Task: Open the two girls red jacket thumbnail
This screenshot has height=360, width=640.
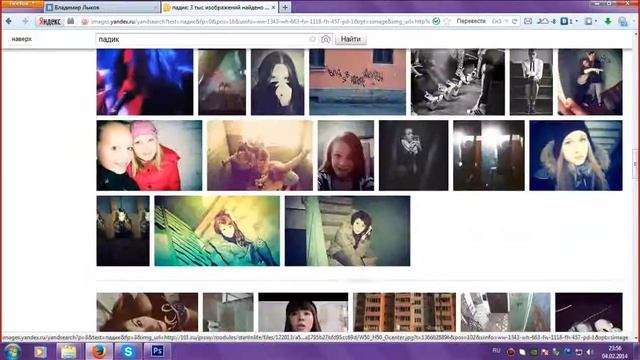Action: click(149, 155)
